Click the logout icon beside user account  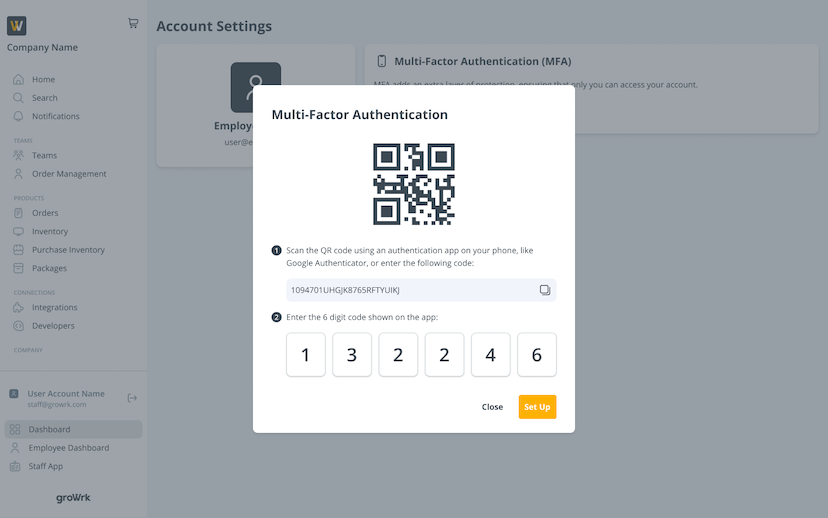tap(132, 398)
